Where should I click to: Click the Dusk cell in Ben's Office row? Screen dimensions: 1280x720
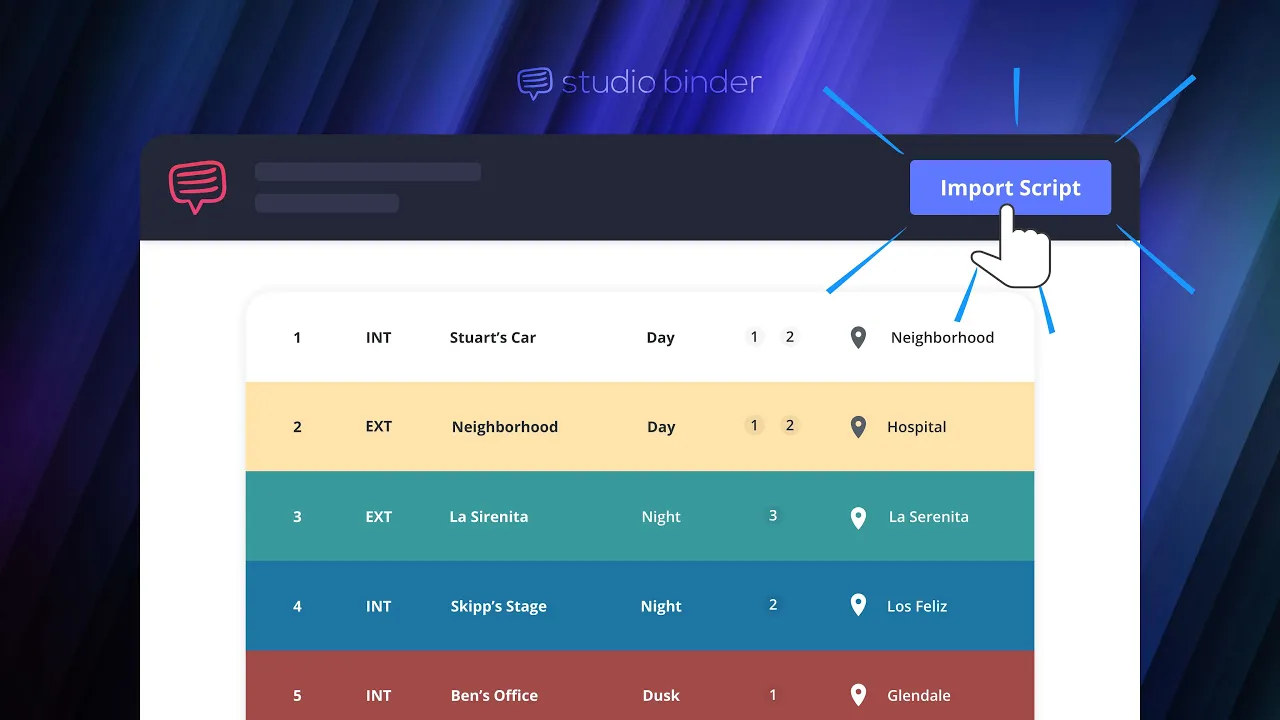(x=661, y=695)
